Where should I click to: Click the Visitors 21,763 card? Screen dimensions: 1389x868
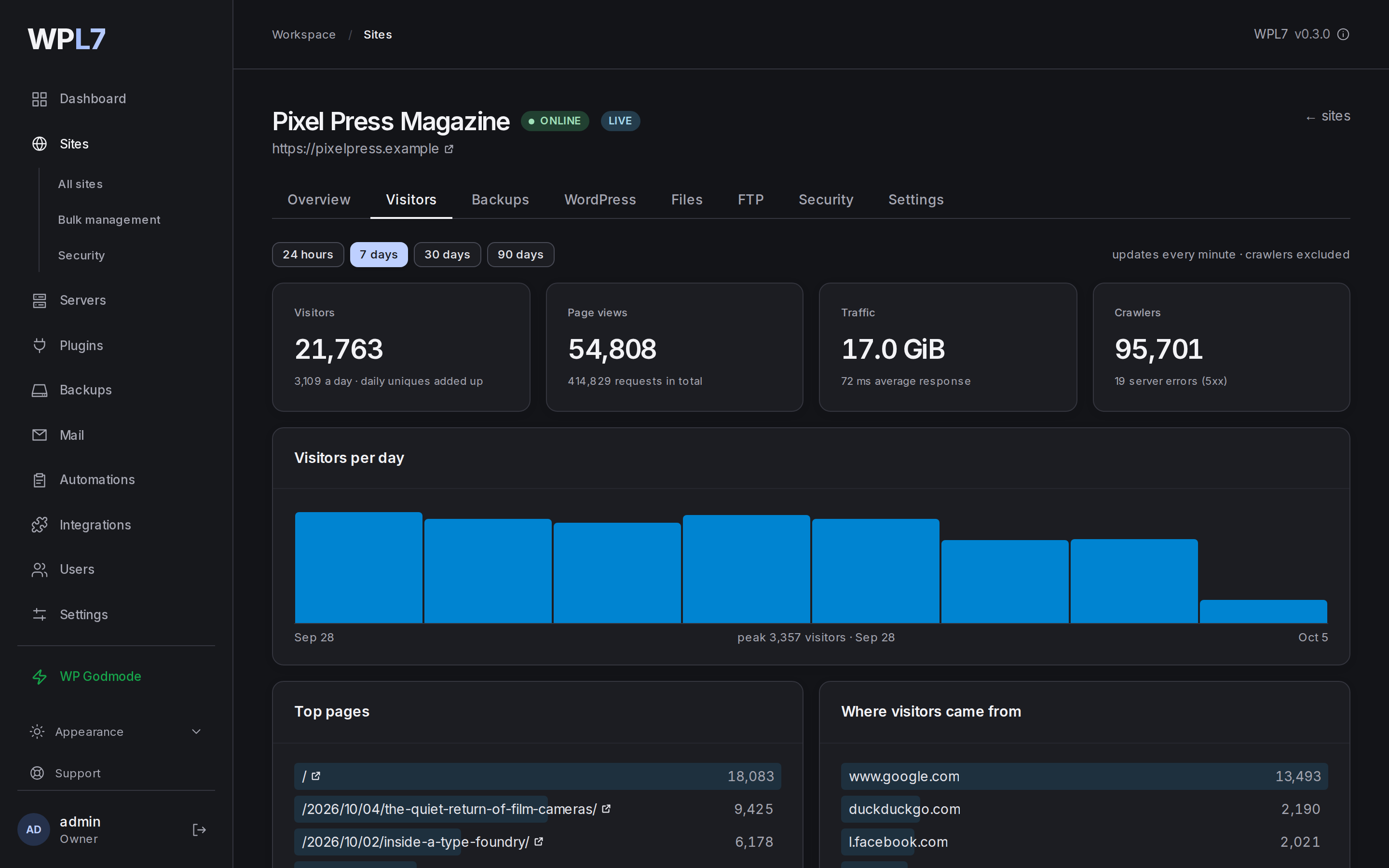[401, 347]
